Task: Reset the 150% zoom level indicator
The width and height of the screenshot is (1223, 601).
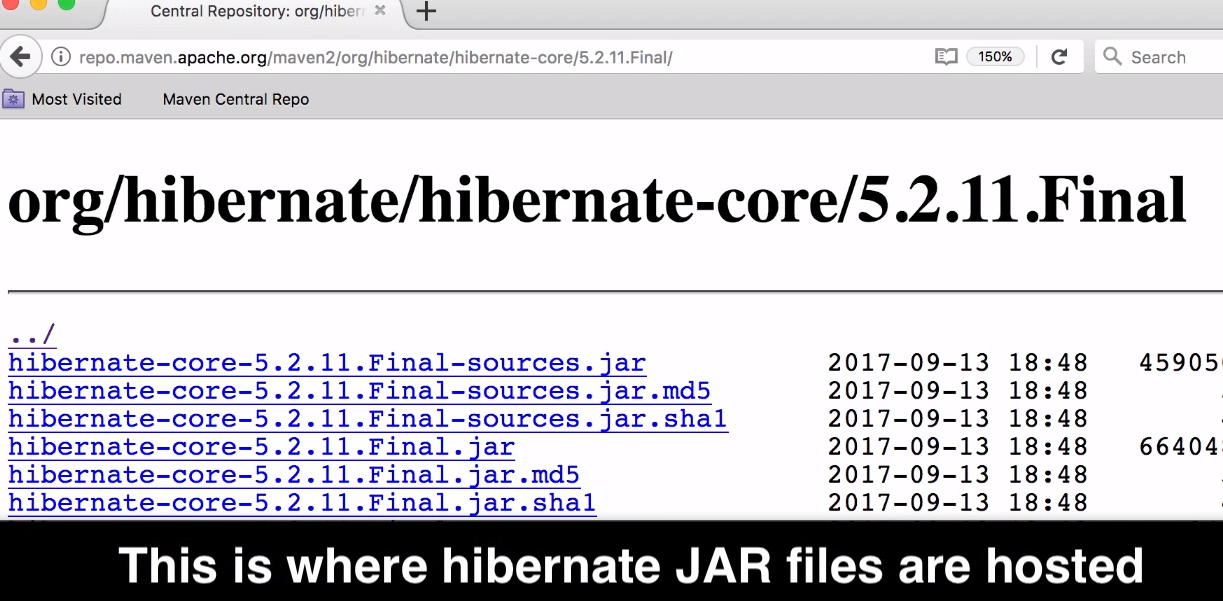Action: click(995, 57)
